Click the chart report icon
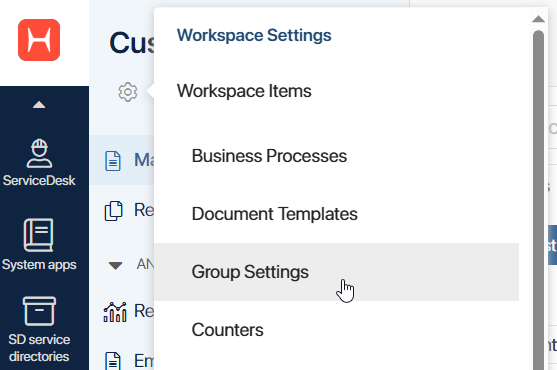The image size is (557, 370). (115, 312)
